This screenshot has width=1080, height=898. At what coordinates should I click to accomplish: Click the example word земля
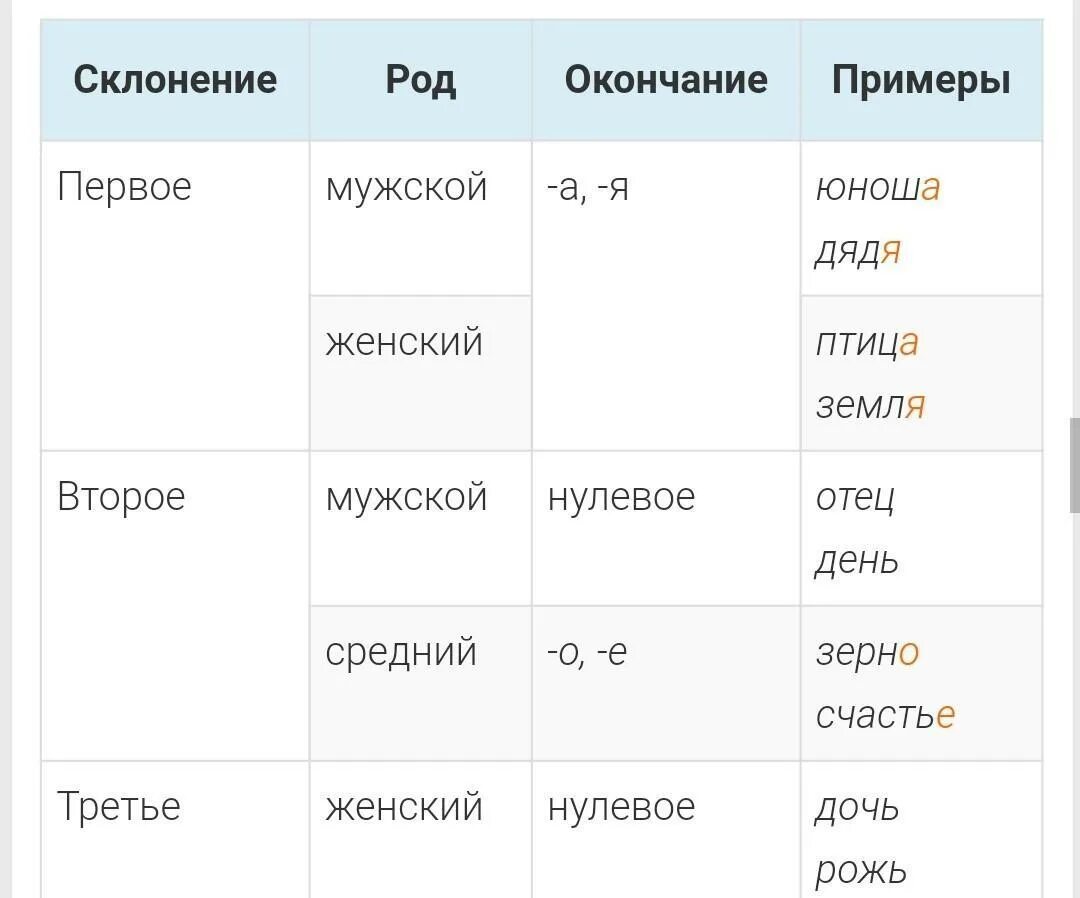click(x=870, y=405)
